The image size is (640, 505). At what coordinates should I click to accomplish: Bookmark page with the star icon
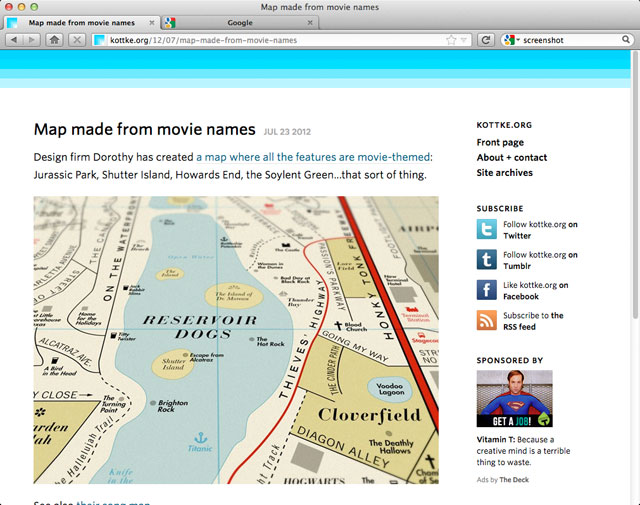coord(451,40)
